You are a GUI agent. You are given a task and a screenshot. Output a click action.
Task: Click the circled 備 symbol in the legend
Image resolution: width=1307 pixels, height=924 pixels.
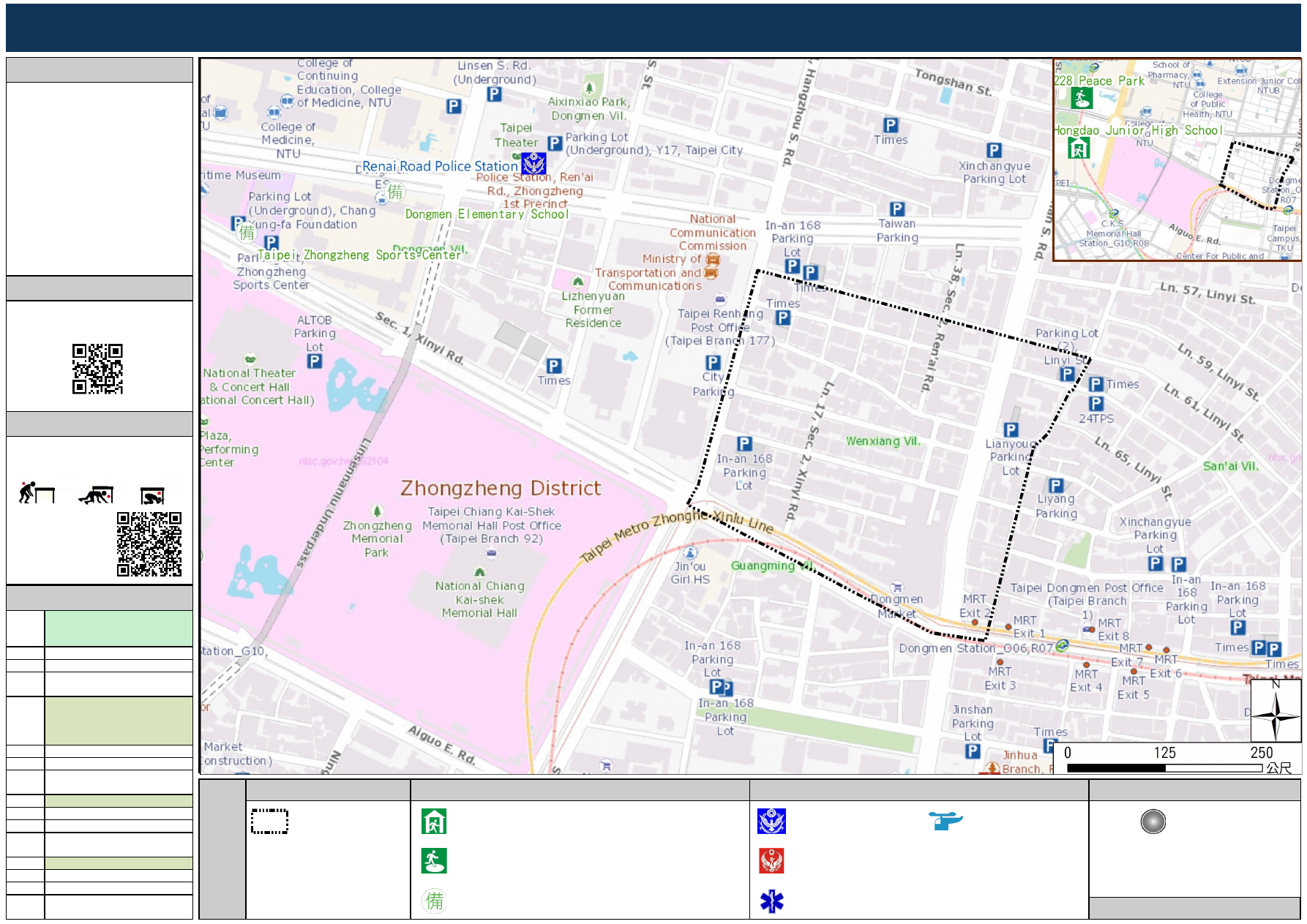[x=434, y=901]
